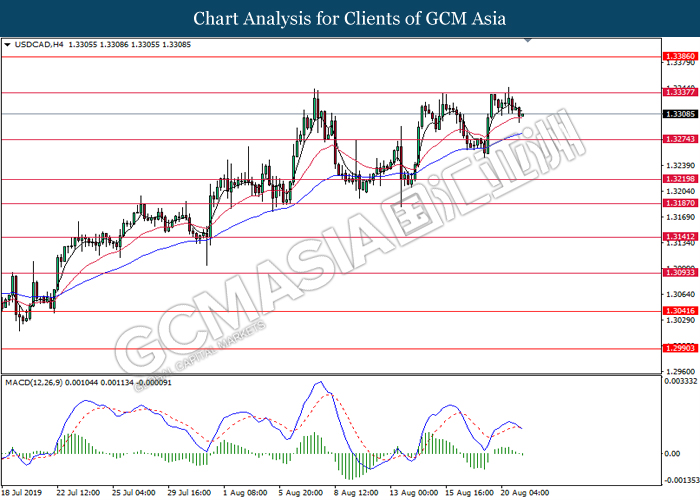Click the 5 Aug 20:00 time label
Screen dimensions: 700x500
coord(301,493)
